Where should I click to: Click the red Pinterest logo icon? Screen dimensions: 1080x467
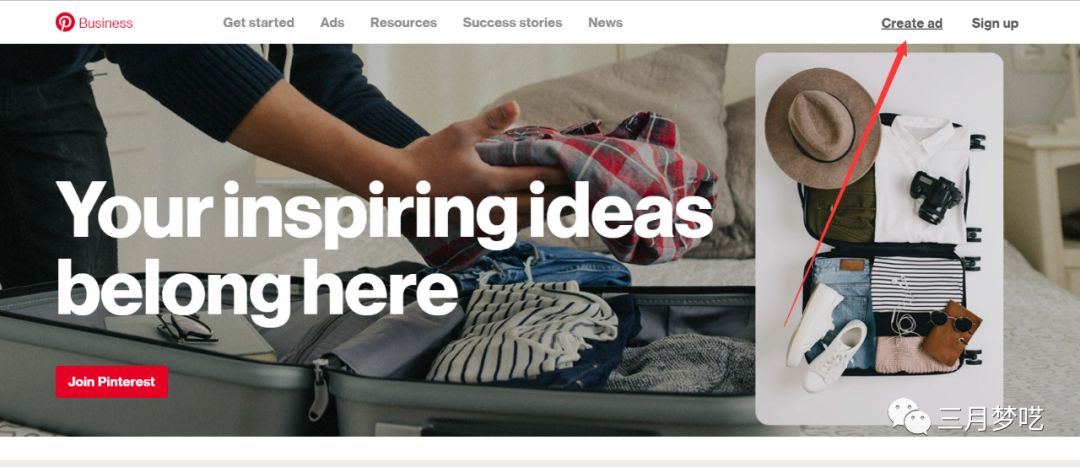click(x=65, y=22)
